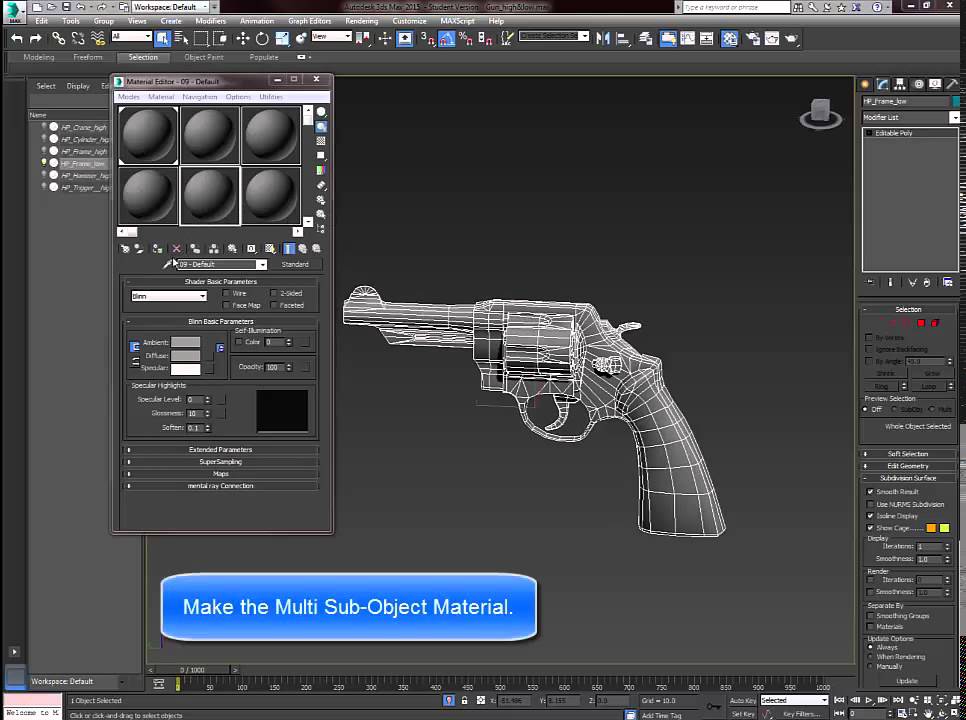Switch to the Freeform ribbon tab

pyautogui.click(x=88, y=57)
